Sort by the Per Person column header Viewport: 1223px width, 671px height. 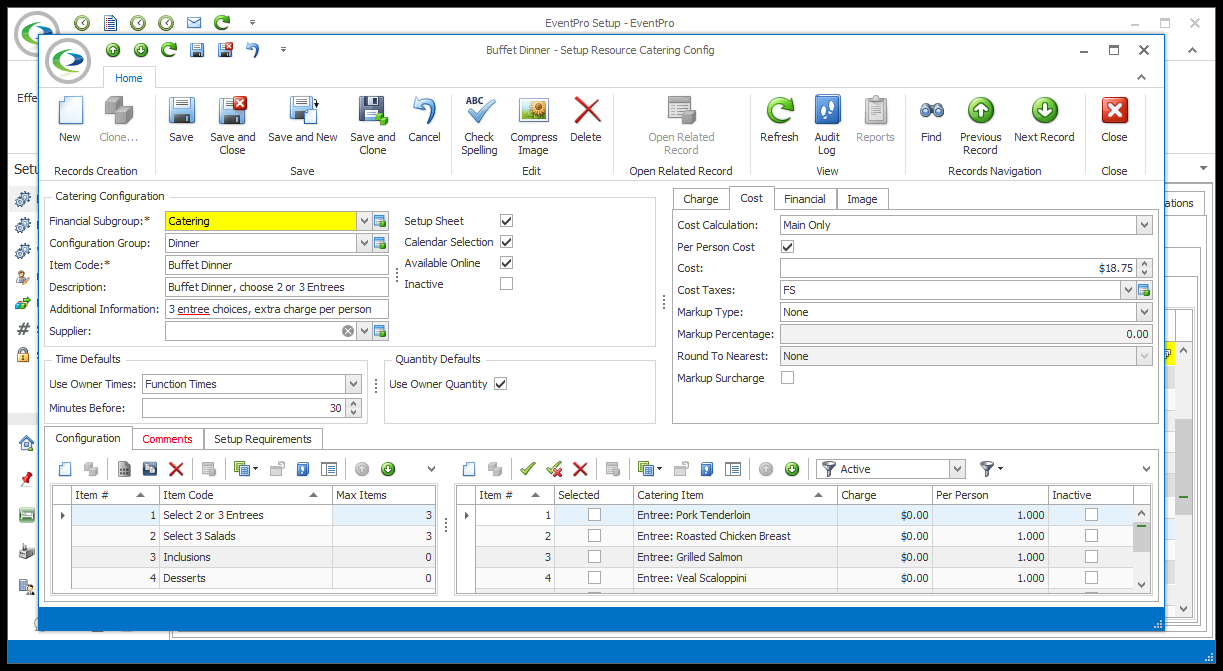pos(990,495)
